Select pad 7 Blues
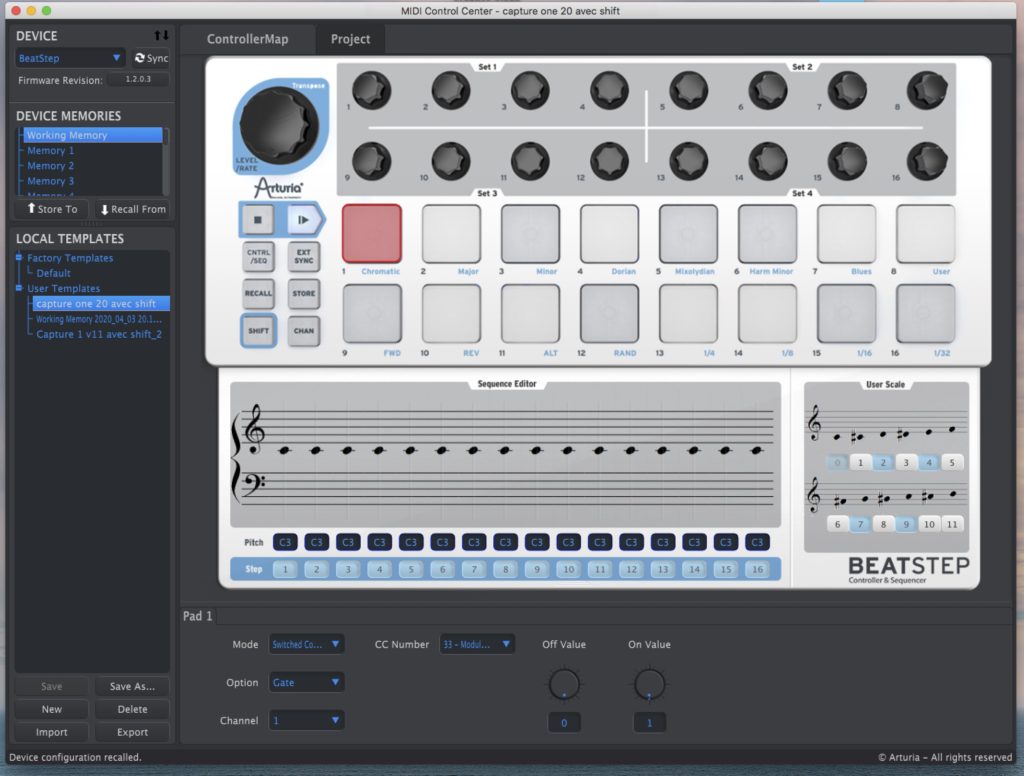This screenshot has height=776, width=1024. tap(846, 234)
